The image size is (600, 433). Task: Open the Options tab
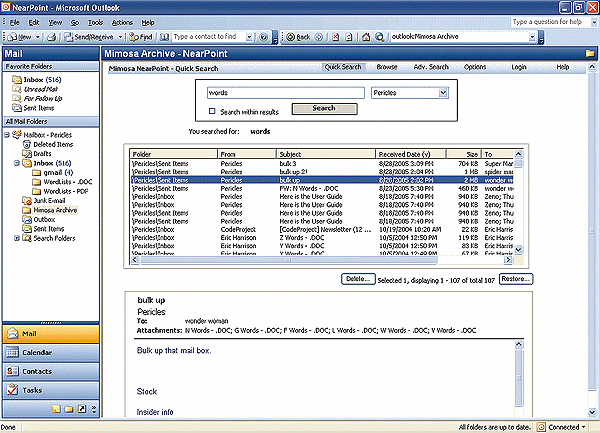475,67
